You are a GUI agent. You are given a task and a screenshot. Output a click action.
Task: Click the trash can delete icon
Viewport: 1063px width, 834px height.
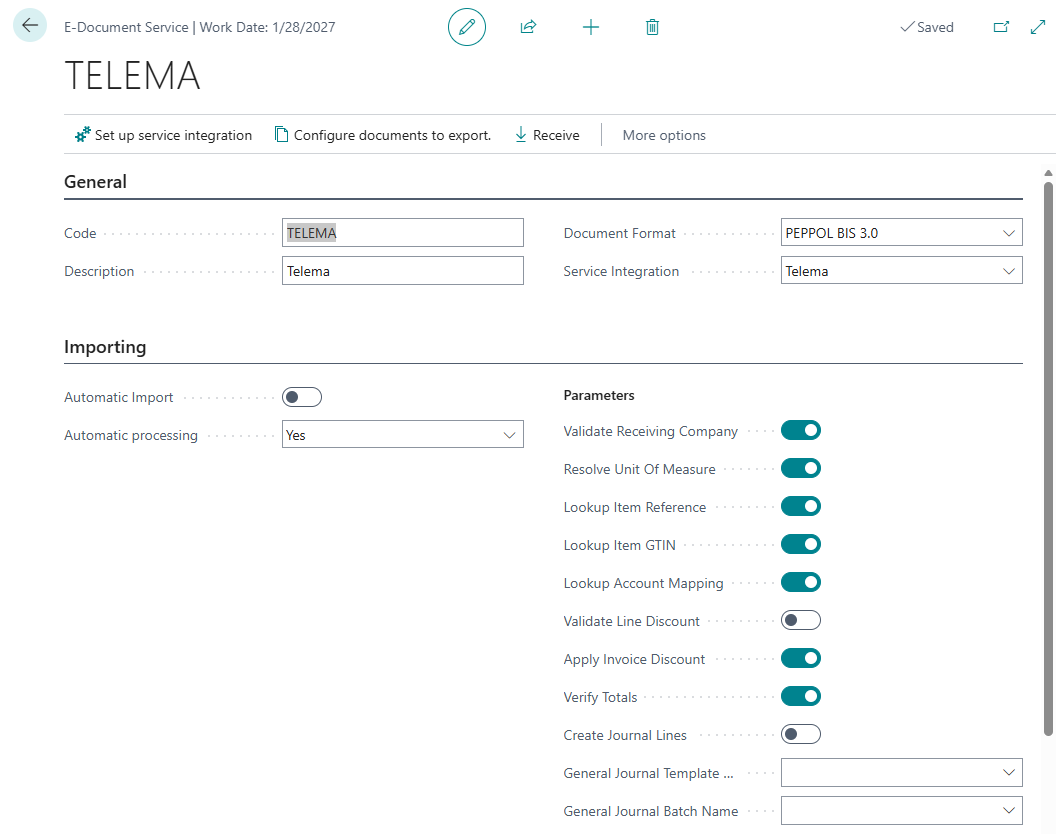652,27
